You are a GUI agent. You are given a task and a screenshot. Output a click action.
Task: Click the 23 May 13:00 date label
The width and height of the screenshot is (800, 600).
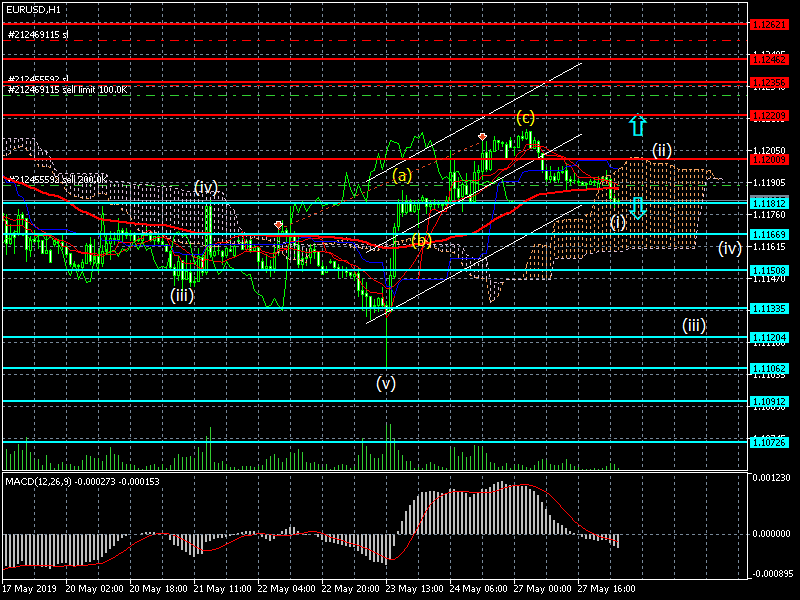[x=415, y=589]
